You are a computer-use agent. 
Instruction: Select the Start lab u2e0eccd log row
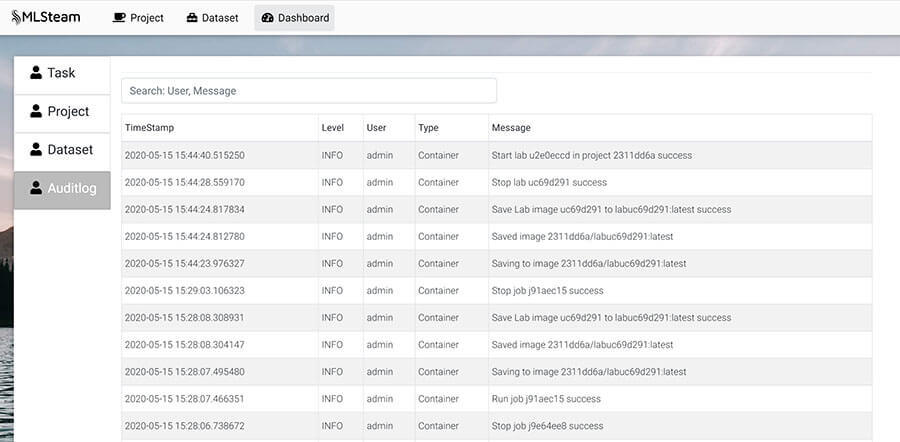pos(591,156)
